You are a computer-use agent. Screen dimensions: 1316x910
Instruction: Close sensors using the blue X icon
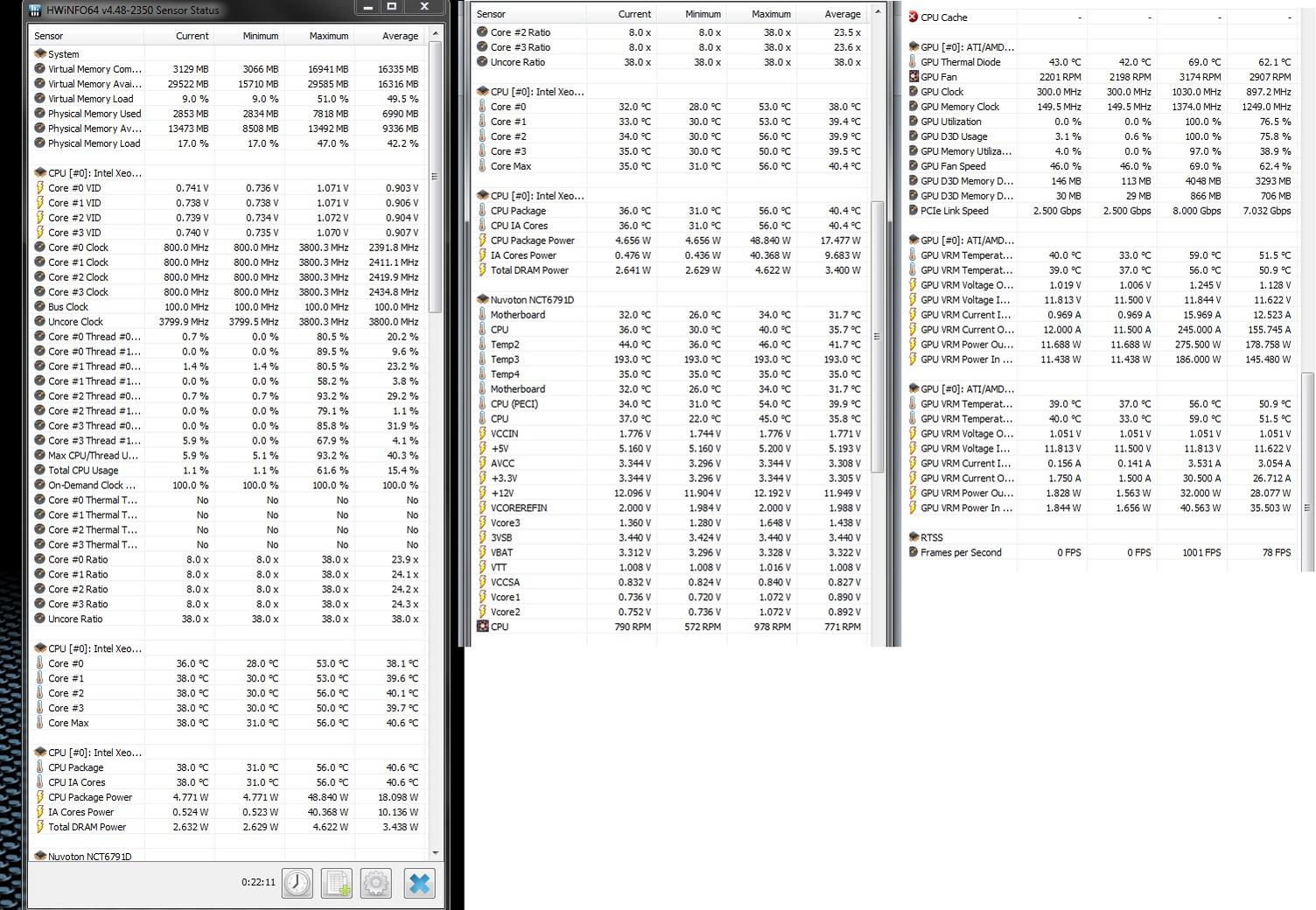coord(420,883)
